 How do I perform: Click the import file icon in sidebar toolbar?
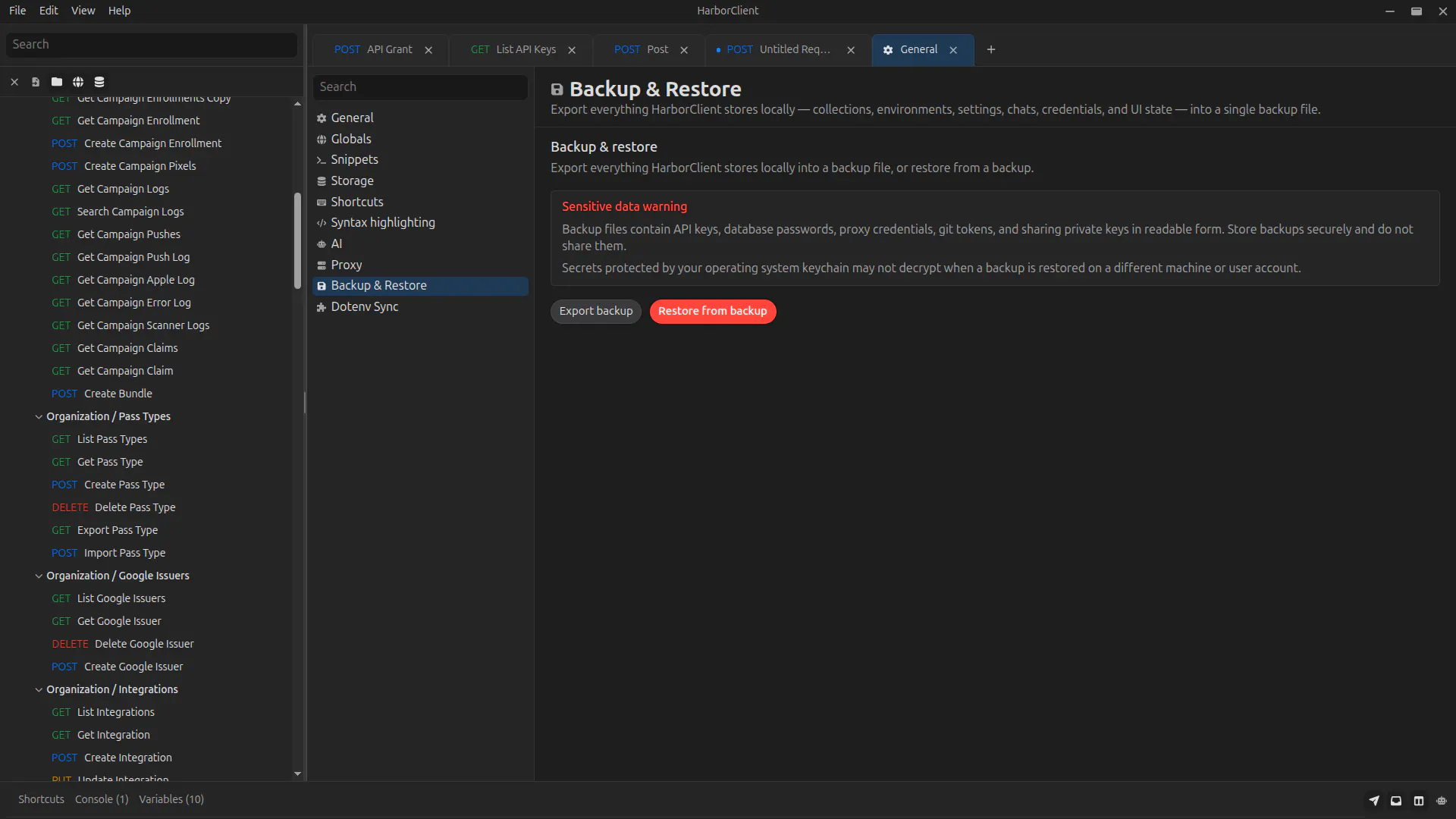[x=36, y=82]
